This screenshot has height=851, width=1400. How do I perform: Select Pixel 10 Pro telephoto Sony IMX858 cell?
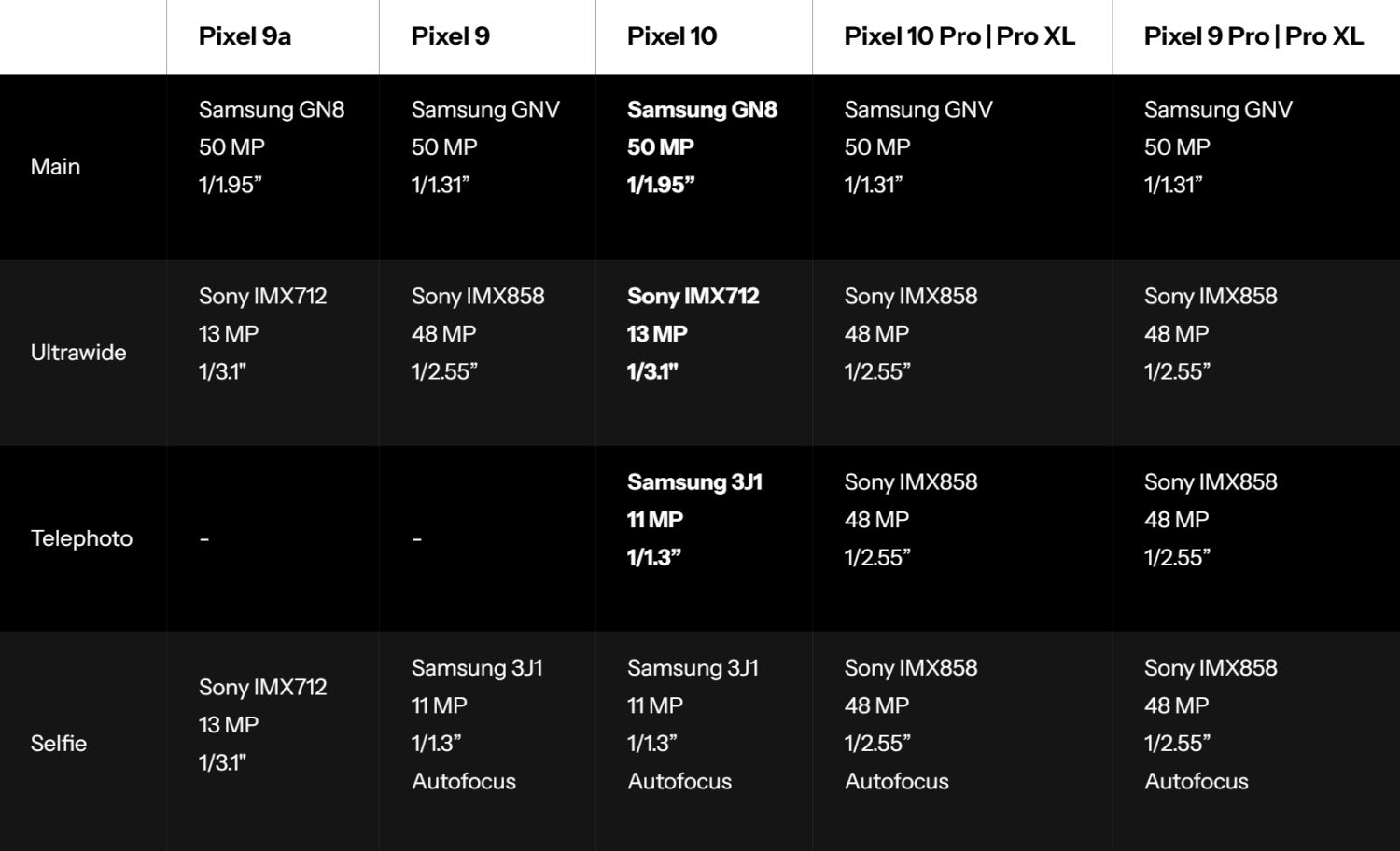pos(911,482)
